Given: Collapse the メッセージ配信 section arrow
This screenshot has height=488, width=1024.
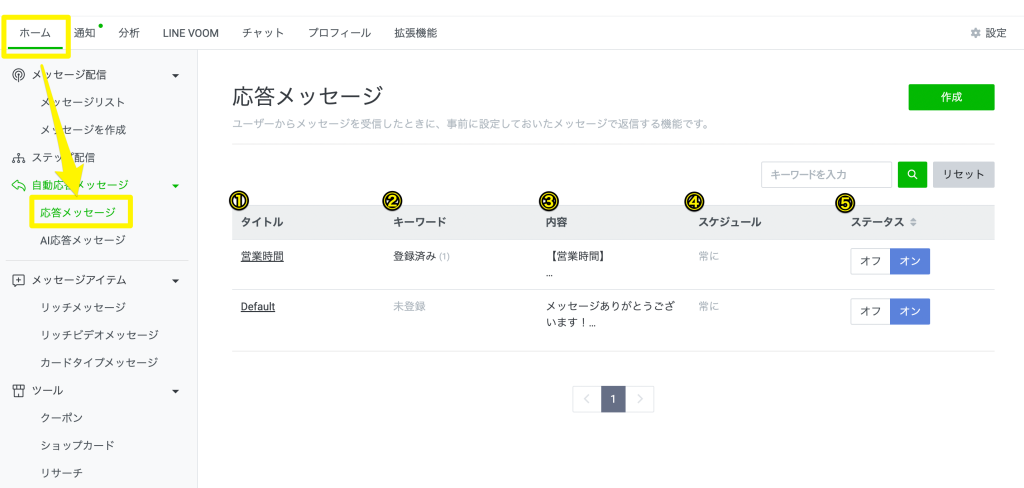Looking at the screenshot, I should click(176, 75).
